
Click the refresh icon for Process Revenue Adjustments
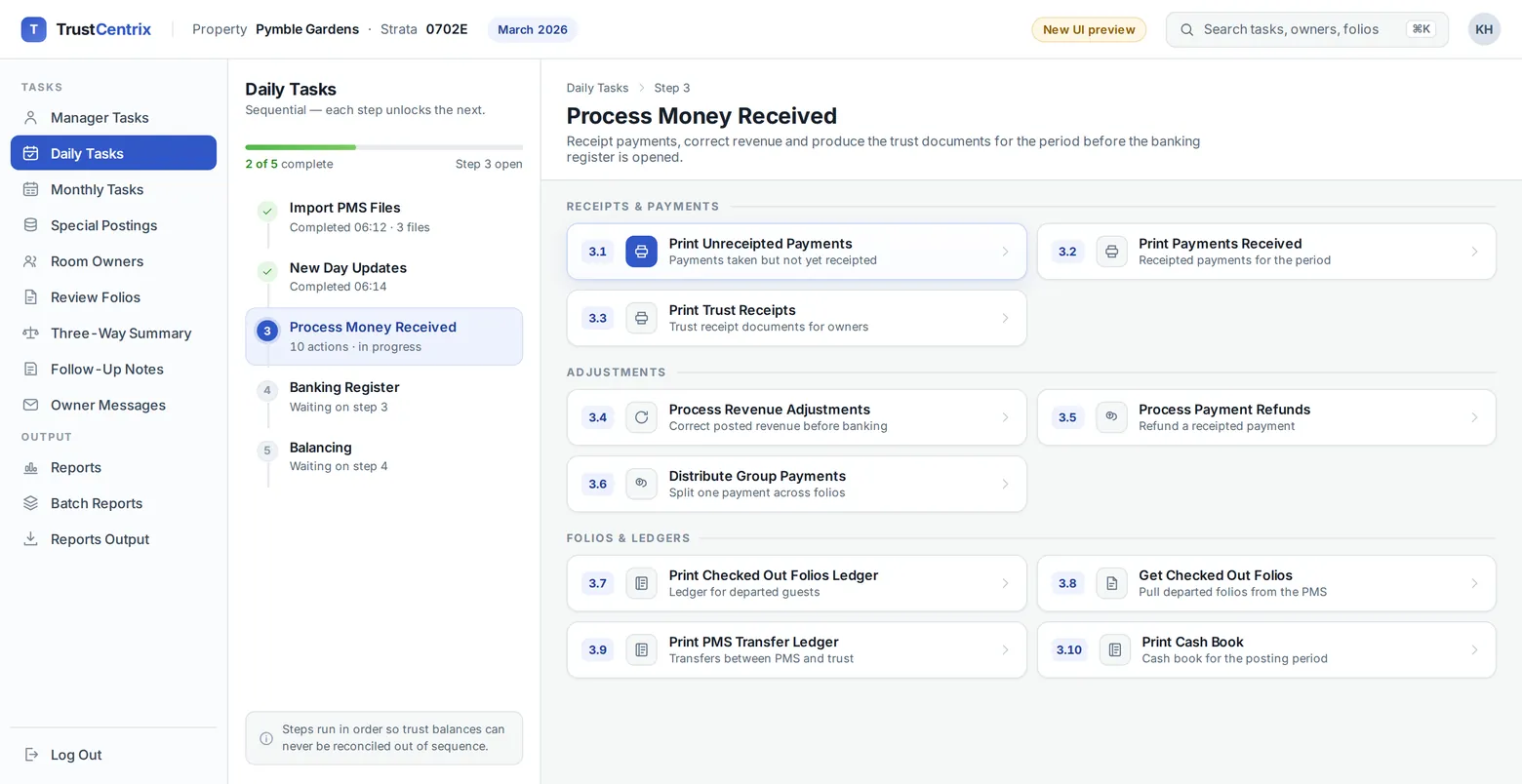[641, 417]
